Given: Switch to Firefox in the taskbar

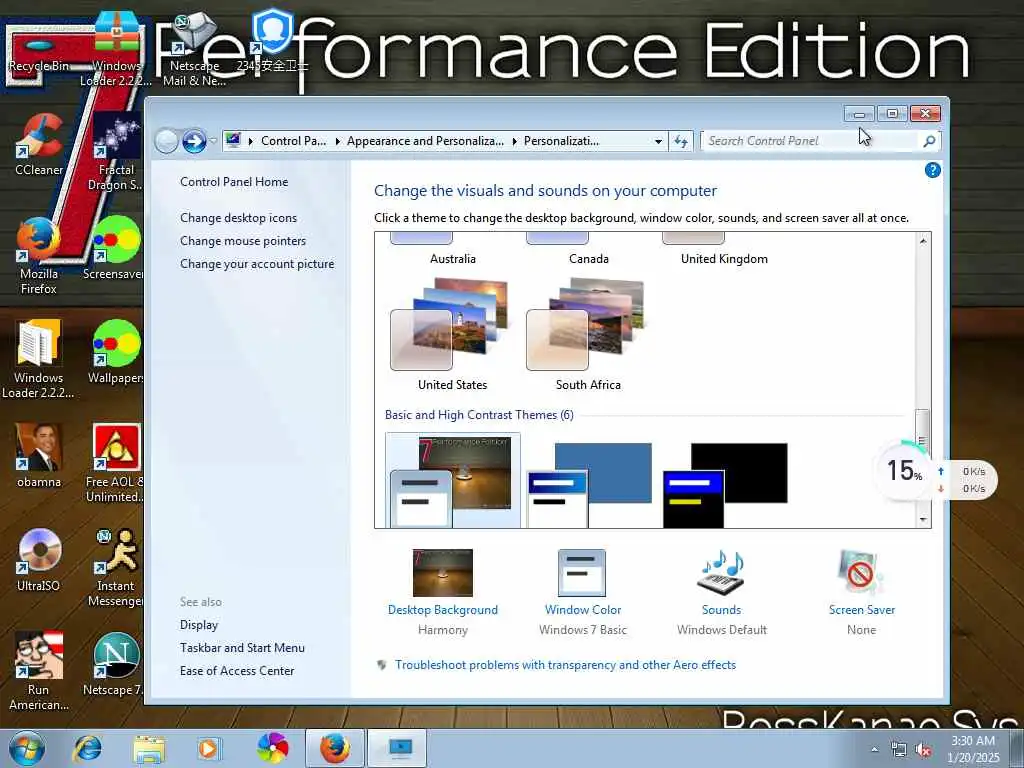Looking at the screenshot, I should [x=334, y=748].
